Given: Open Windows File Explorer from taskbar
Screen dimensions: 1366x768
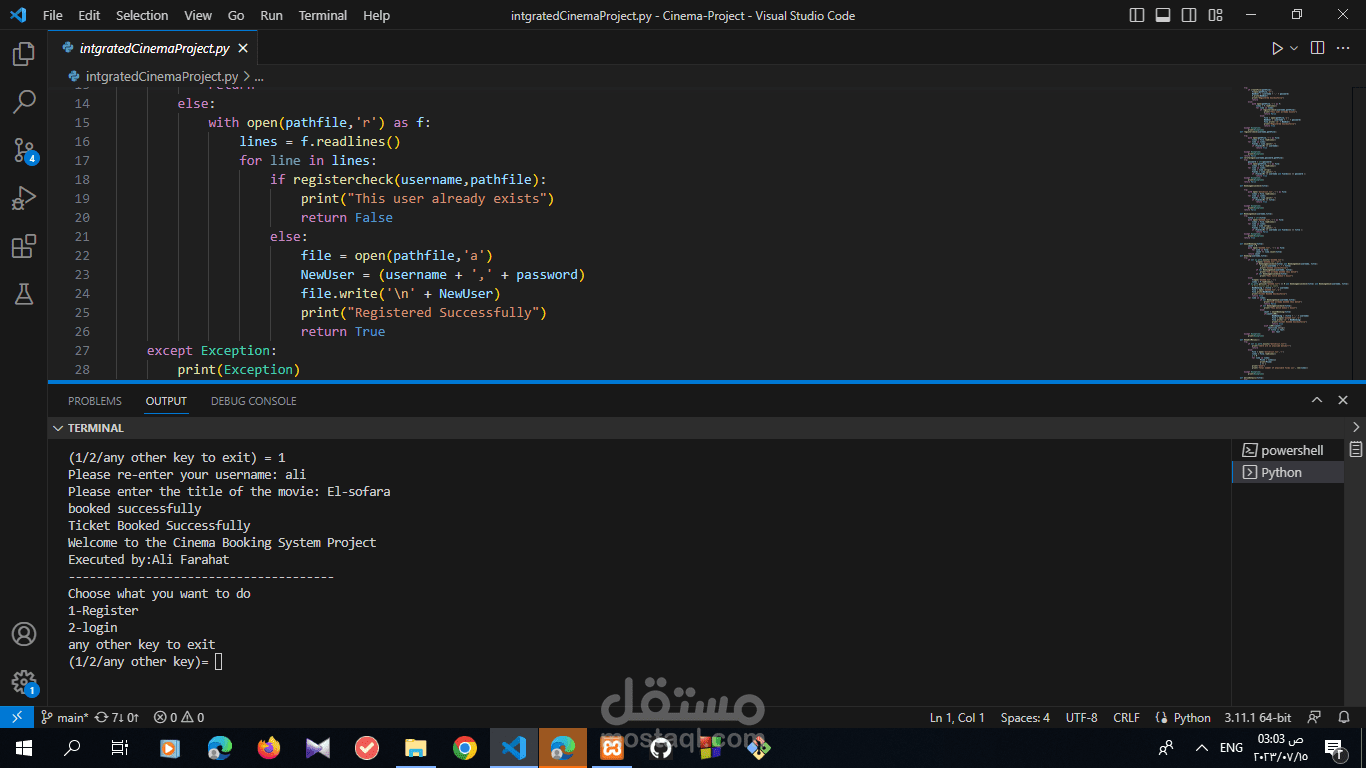Looking at the screenshot, I should 415,747.
